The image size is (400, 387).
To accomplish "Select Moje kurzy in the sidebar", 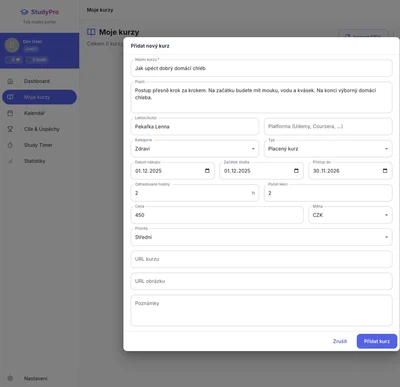I will pos(39,97).
